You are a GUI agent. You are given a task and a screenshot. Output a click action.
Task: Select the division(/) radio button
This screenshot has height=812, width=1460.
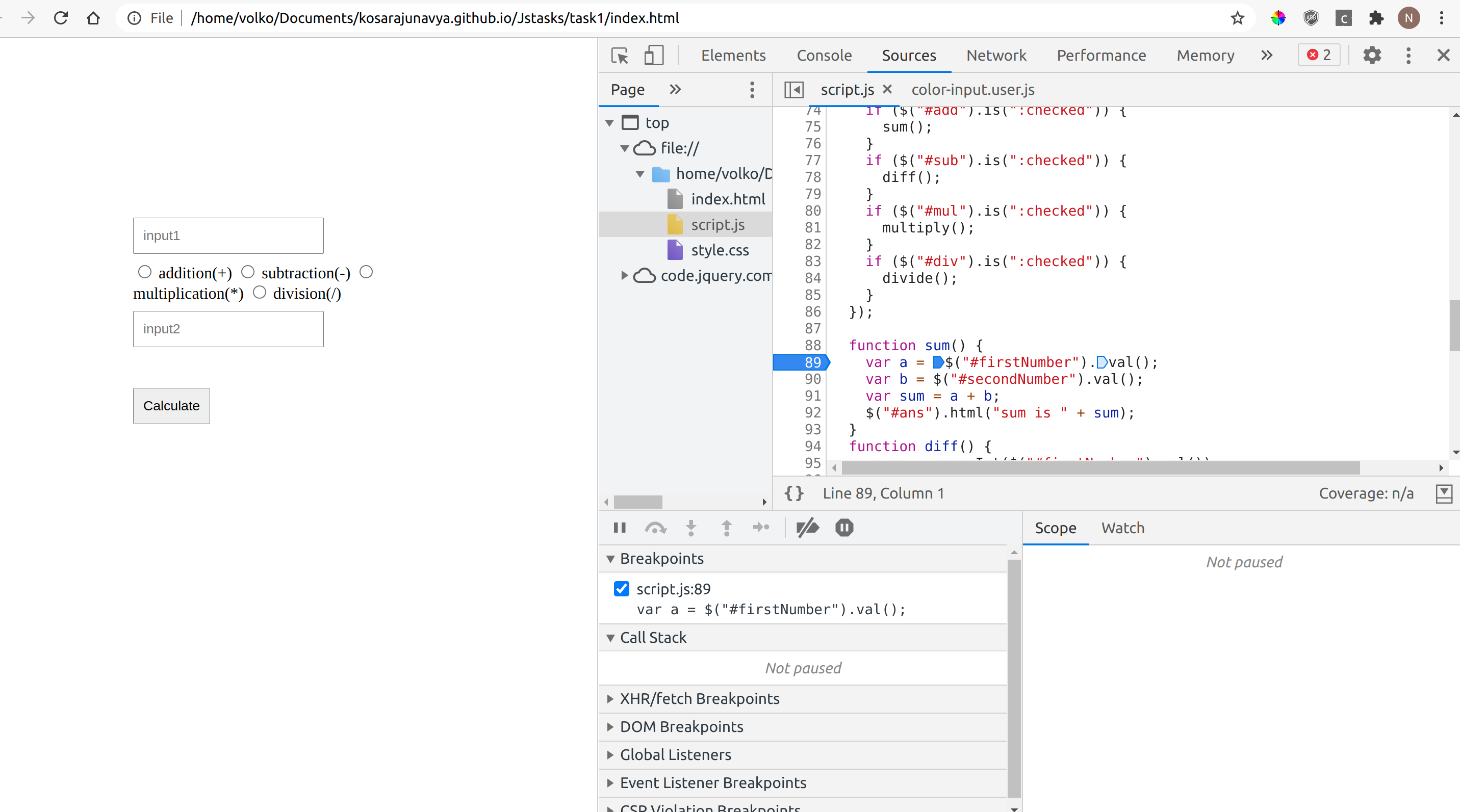(260, 292)
